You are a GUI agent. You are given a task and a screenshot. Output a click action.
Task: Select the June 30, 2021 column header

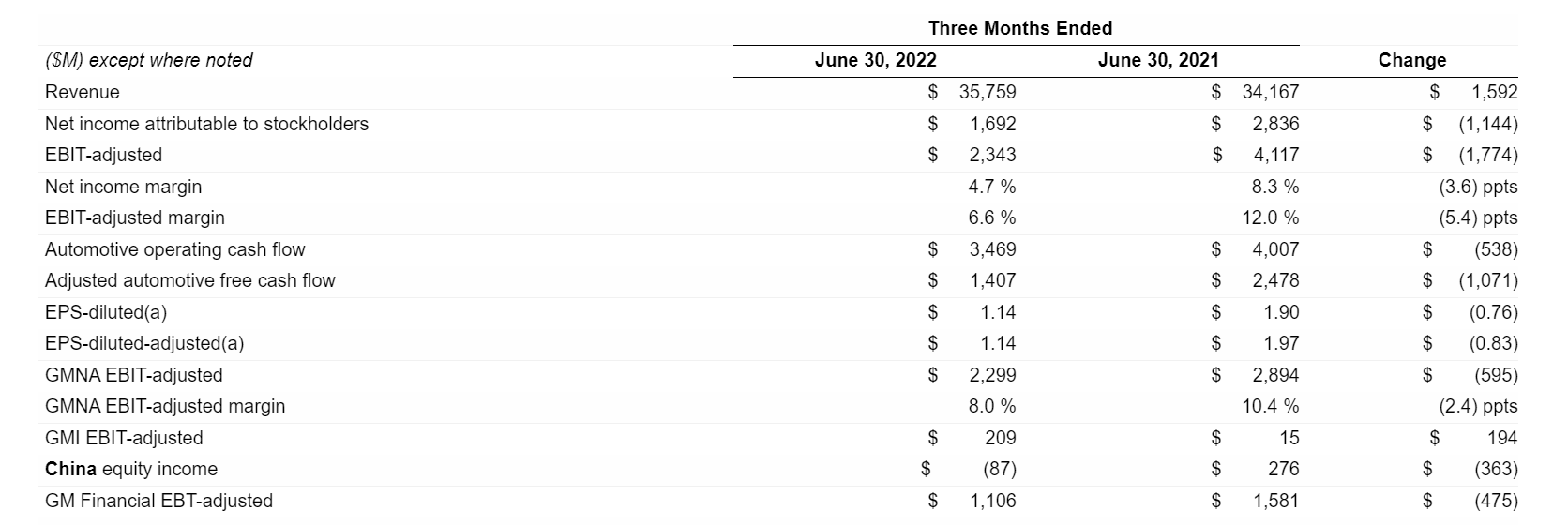tap(1158, 60)
